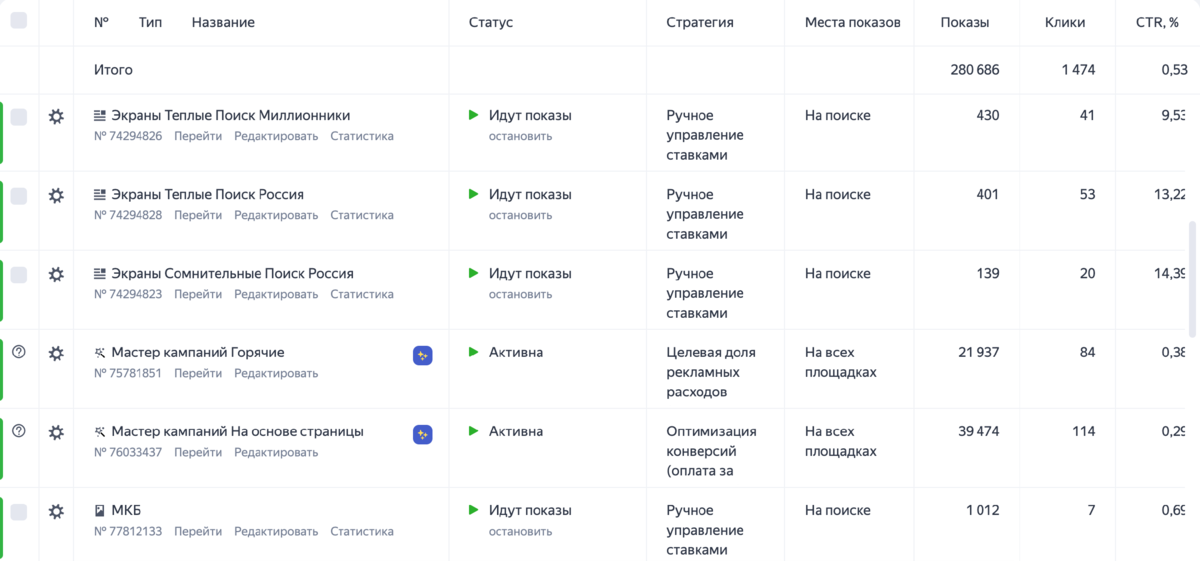Click impressions value 39 474
The width and height of the screenshot is (1200, 561).
point(978,431)
